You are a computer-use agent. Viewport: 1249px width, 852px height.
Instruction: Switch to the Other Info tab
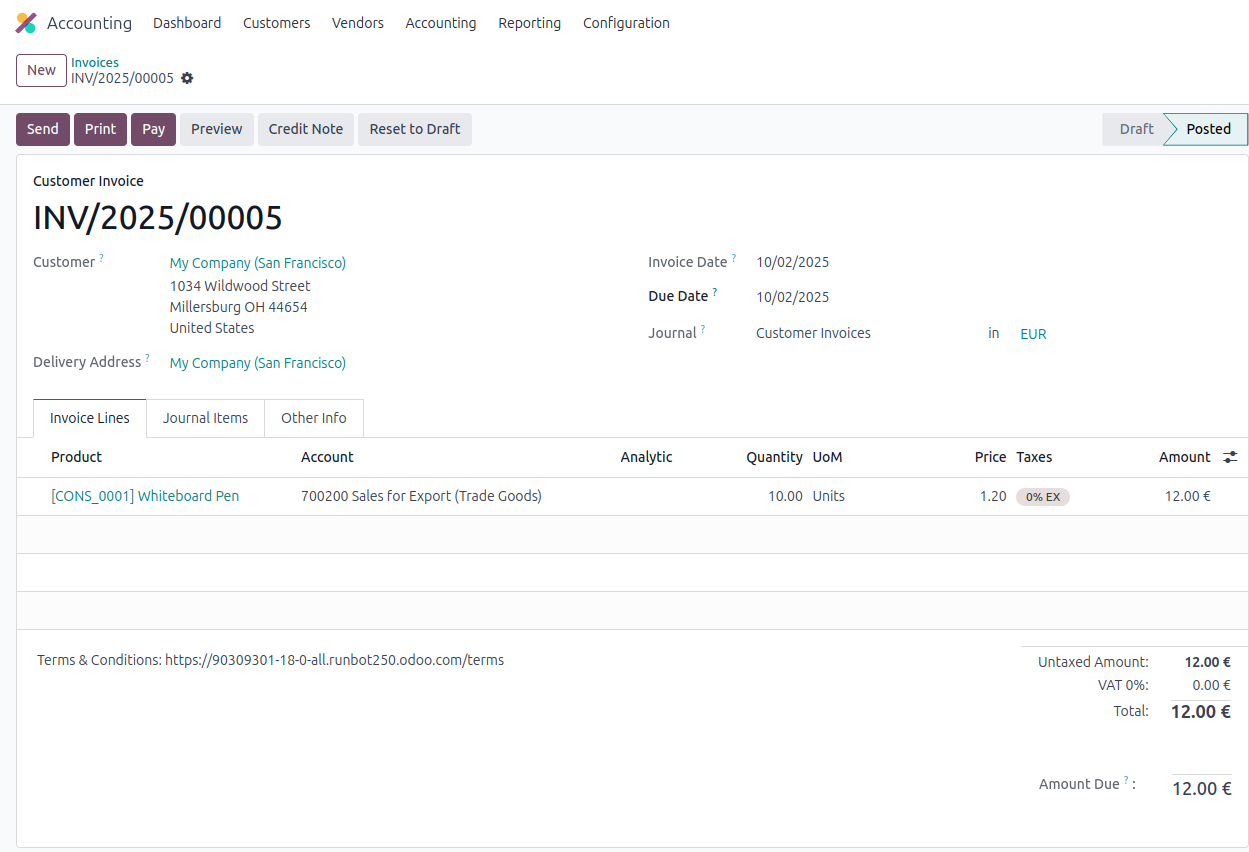pyautogui.click(x=314, y=418)
